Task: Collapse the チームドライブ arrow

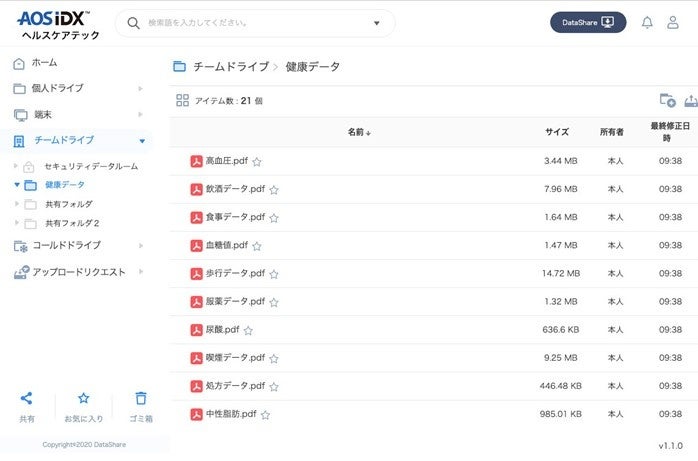Action: tap(142, 141)
